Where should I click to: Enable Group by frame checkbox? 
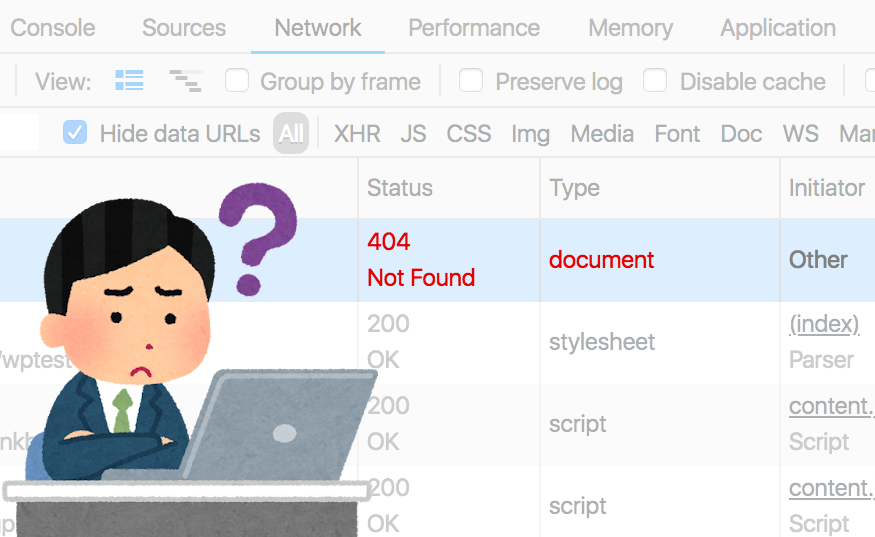237,81
